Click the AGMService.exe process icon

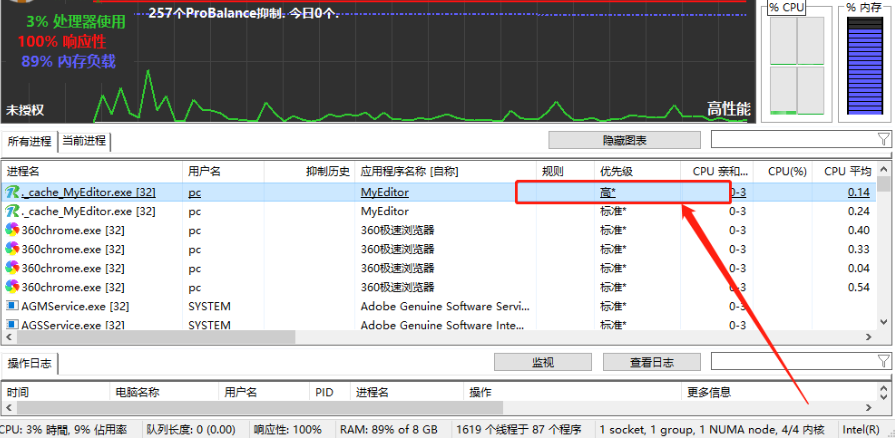pyautogui.click(x=12, y=306)
